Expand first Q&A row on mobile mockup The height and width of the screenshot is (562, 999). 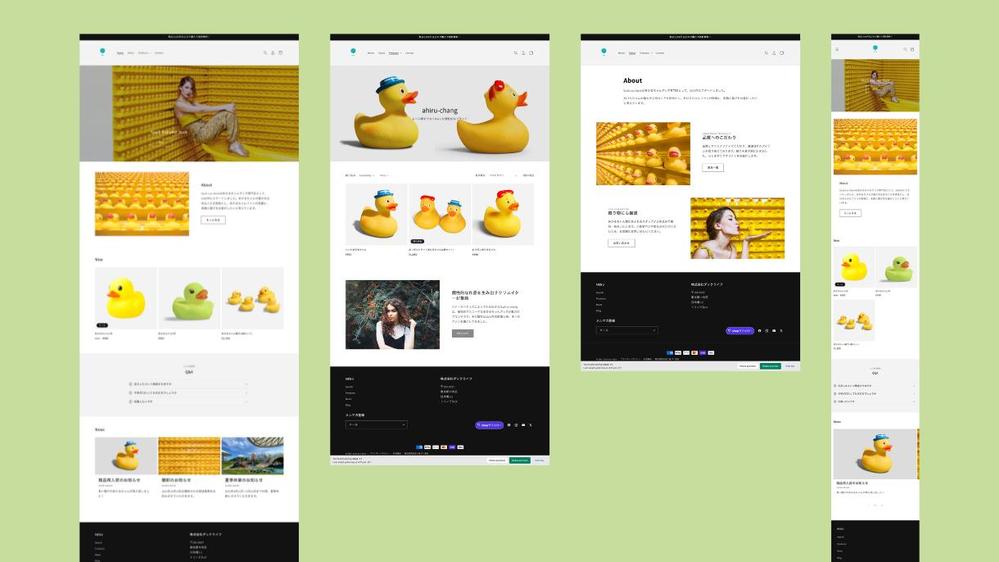[x=875, y=385]
